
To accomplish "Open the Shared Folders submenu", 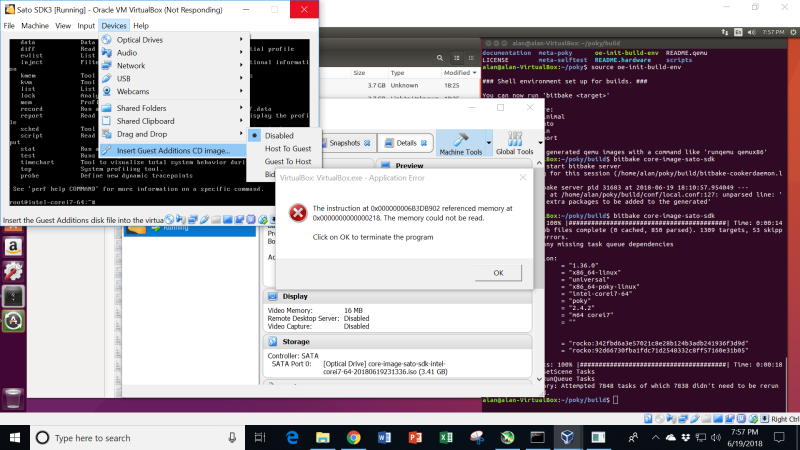I will point(173,108).
